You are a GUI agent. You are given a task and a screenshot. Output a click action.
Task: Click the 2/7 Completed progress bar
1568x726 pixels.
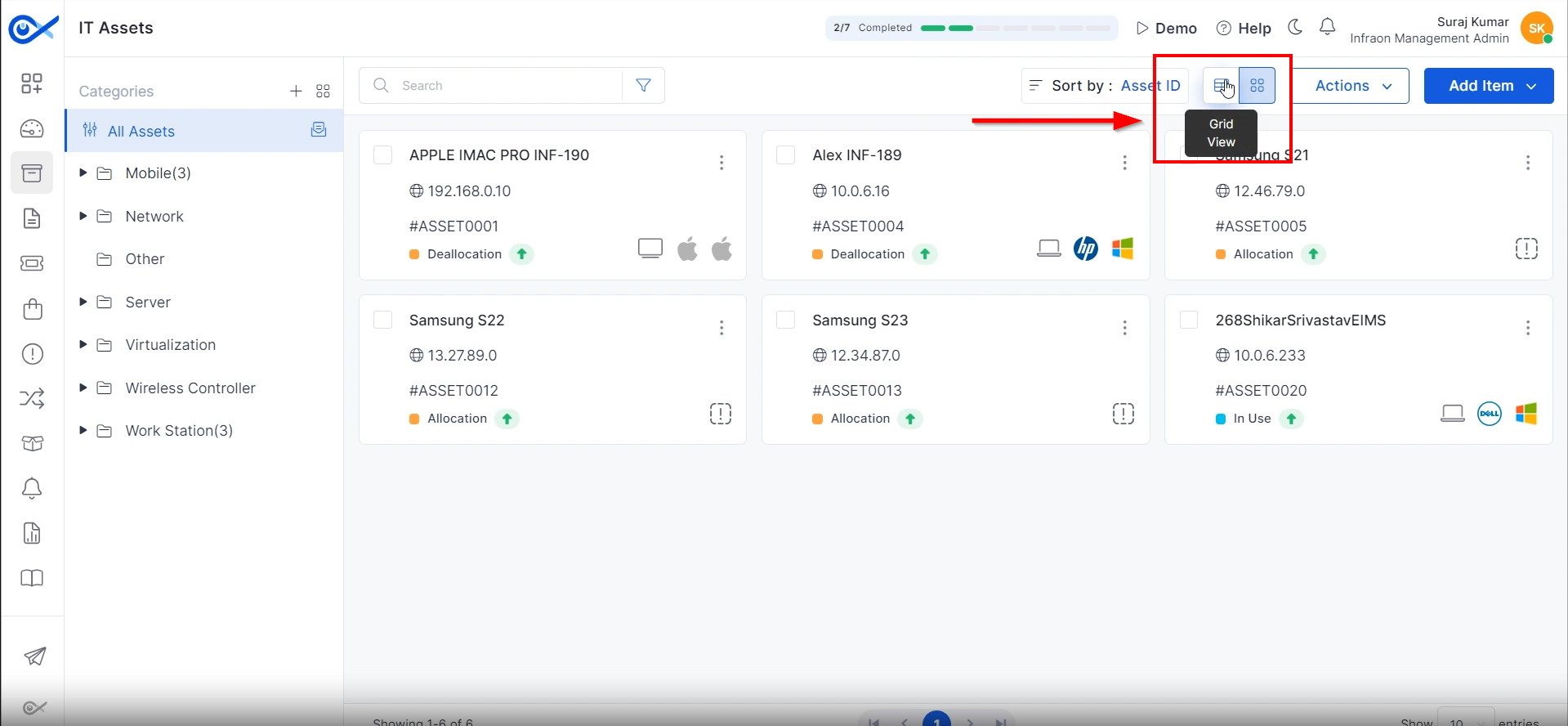coord(972,28)
